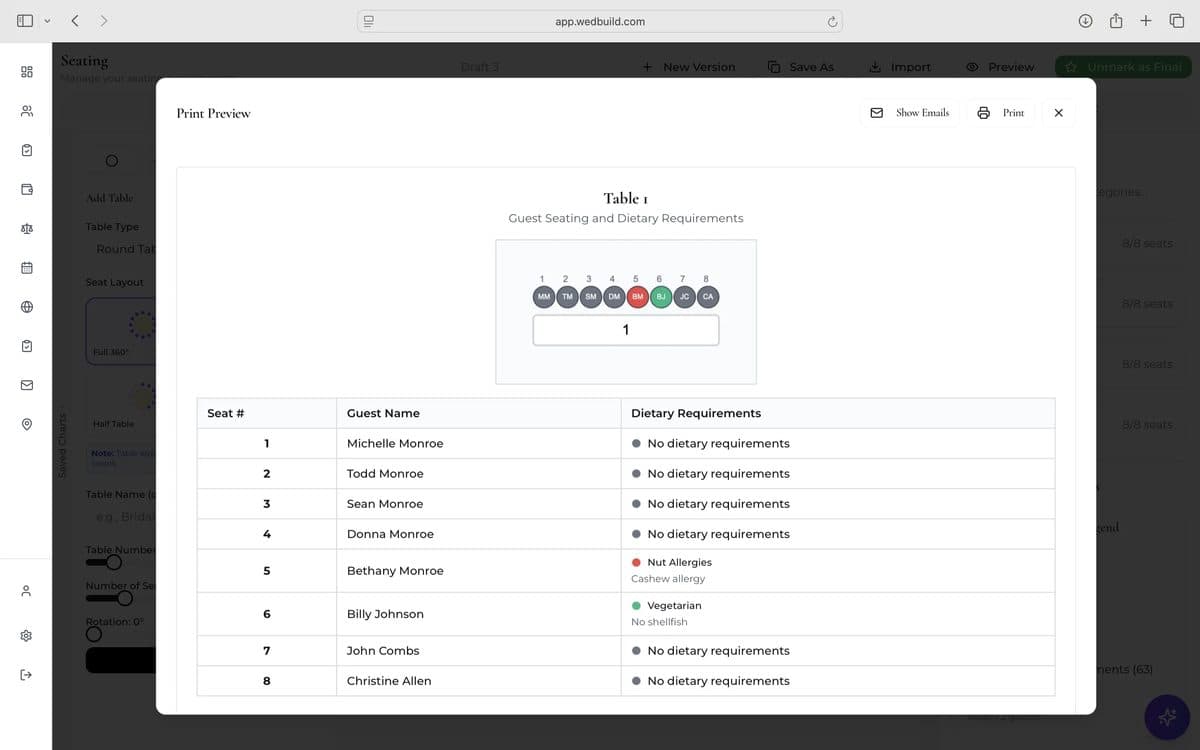Click the Unmark as Final button

1123,67
